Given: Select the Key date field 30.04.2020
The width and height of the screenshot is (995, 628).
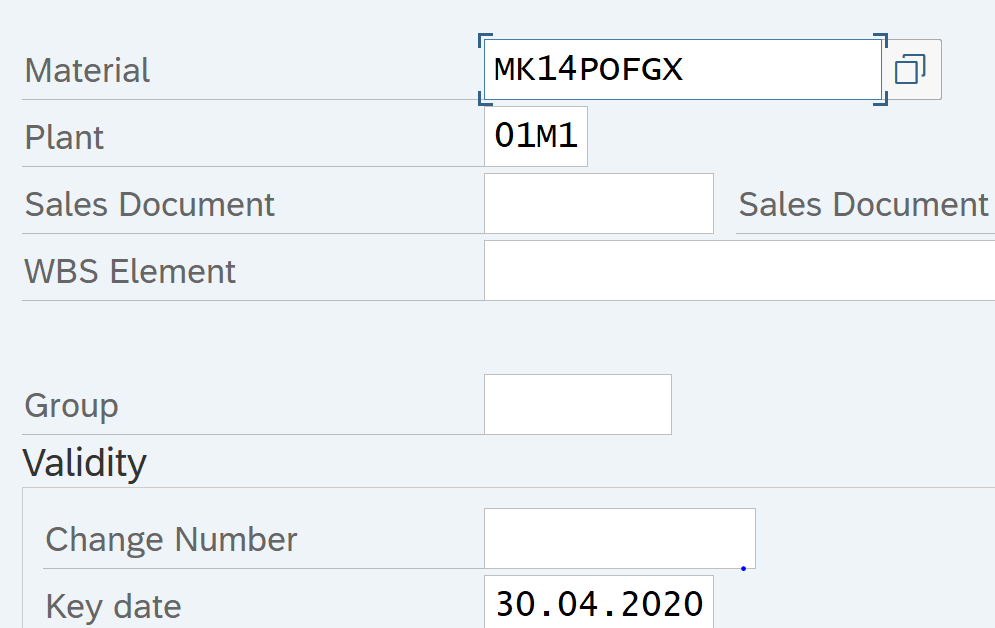Looking at the screenshot, I should [x=598, y=604].
